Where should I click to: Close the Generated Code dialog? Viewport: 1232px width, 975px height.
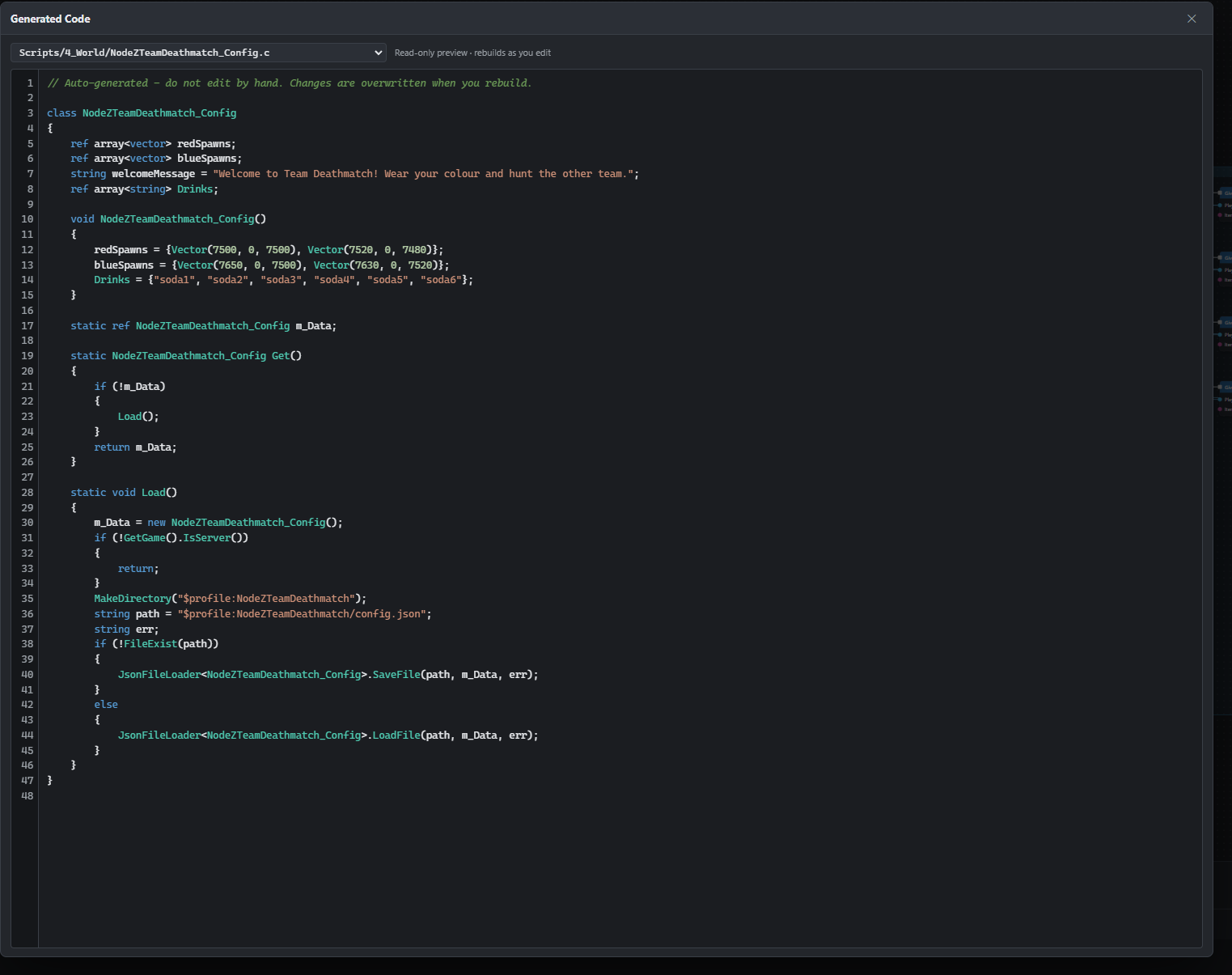[x=1192, y=19]
